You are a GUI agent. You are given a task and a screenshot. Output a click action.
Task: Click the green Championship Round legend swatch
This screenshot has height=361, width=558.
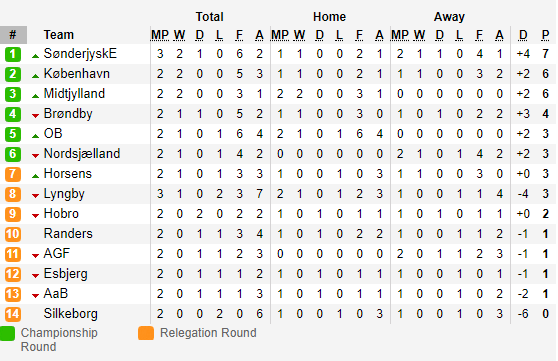coord(7,334)
